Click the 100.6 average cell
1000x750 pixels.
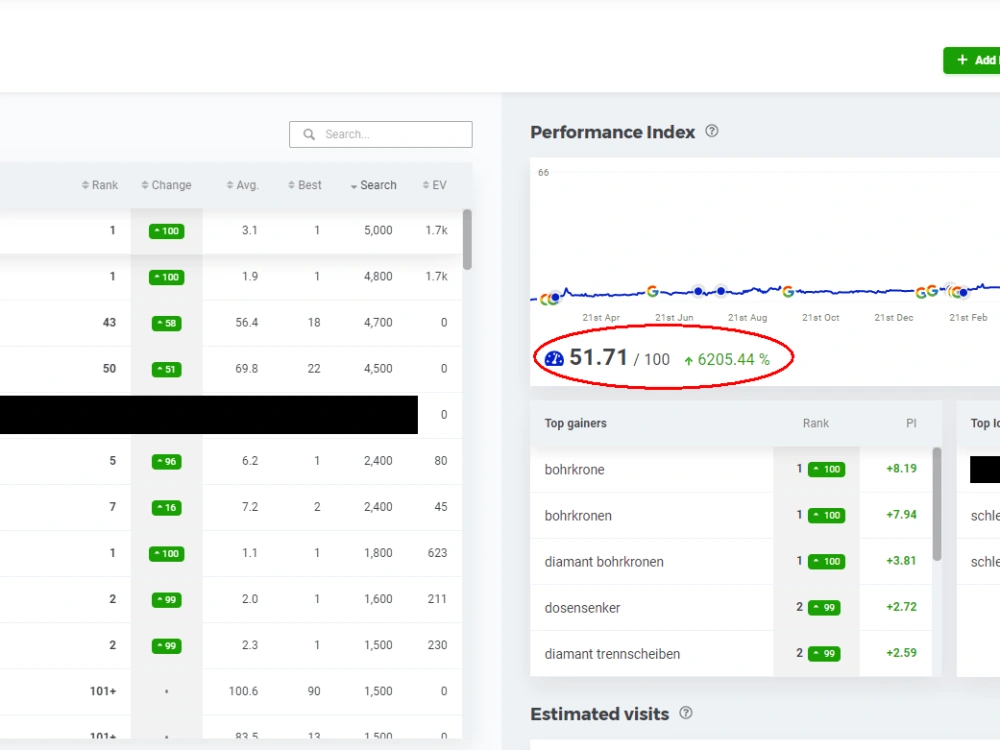tap(243, 691)
